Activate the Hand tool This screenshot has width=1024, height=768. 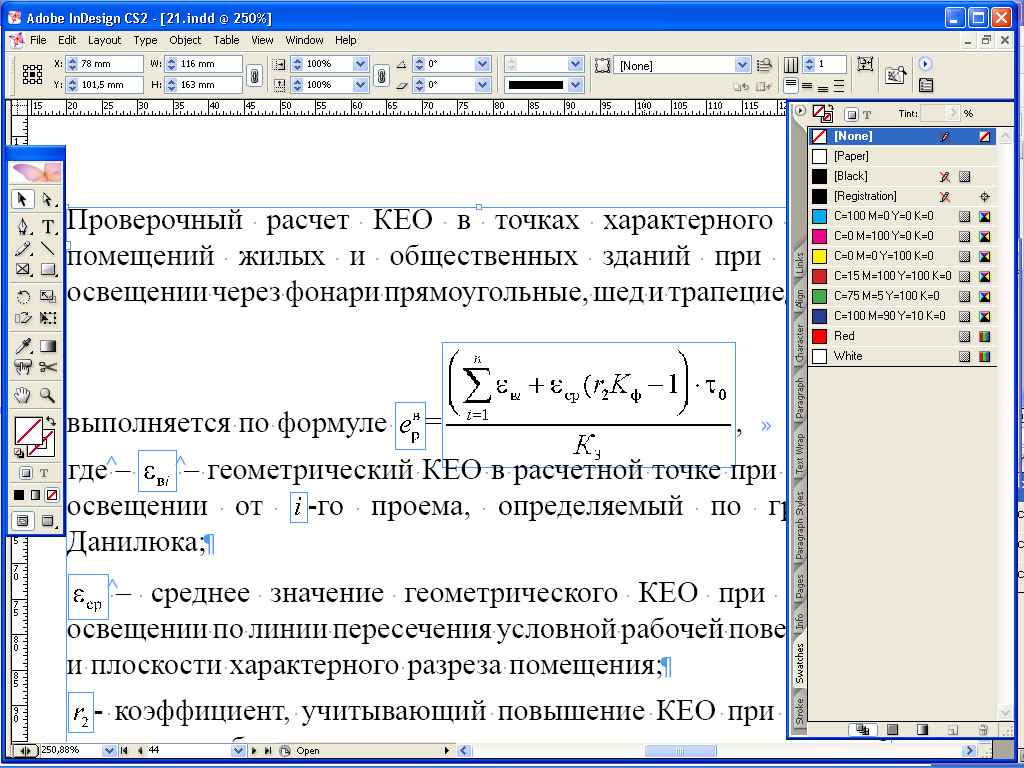pyautogui.click(x=24, y=396)
